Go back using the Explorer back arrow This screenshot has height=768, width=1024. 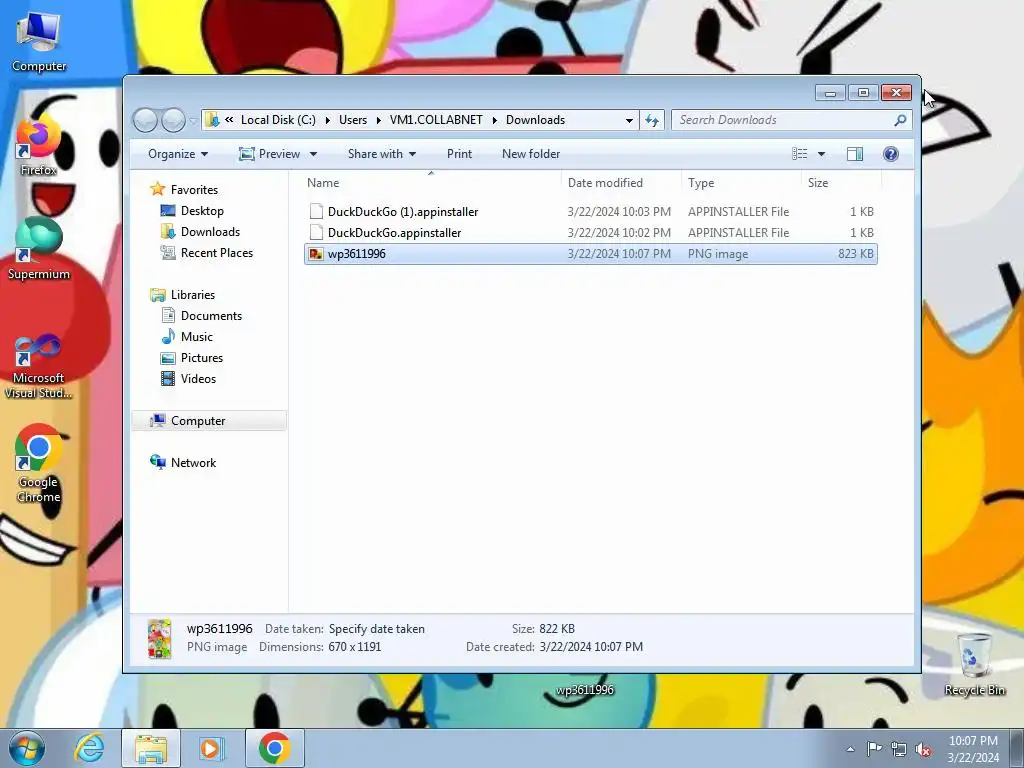pyautogui.click(x=146, y=120)
